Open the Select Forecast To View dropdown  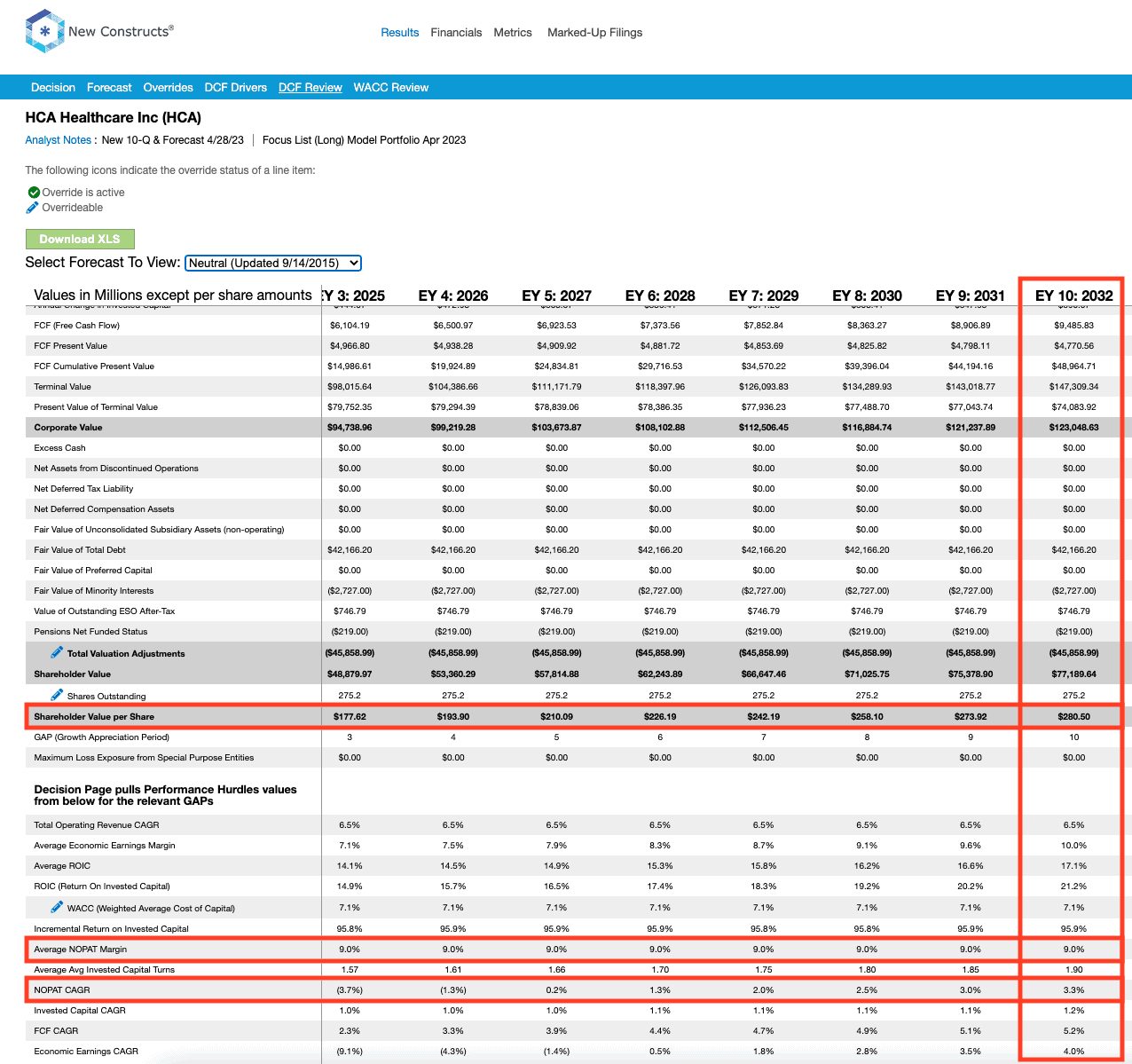tap(273, 263)
